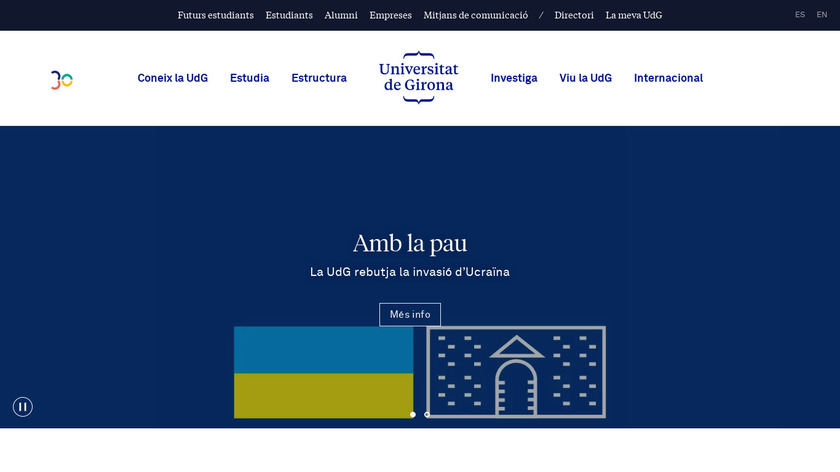
Task: Go to La meva UdG
Action: 634,15
